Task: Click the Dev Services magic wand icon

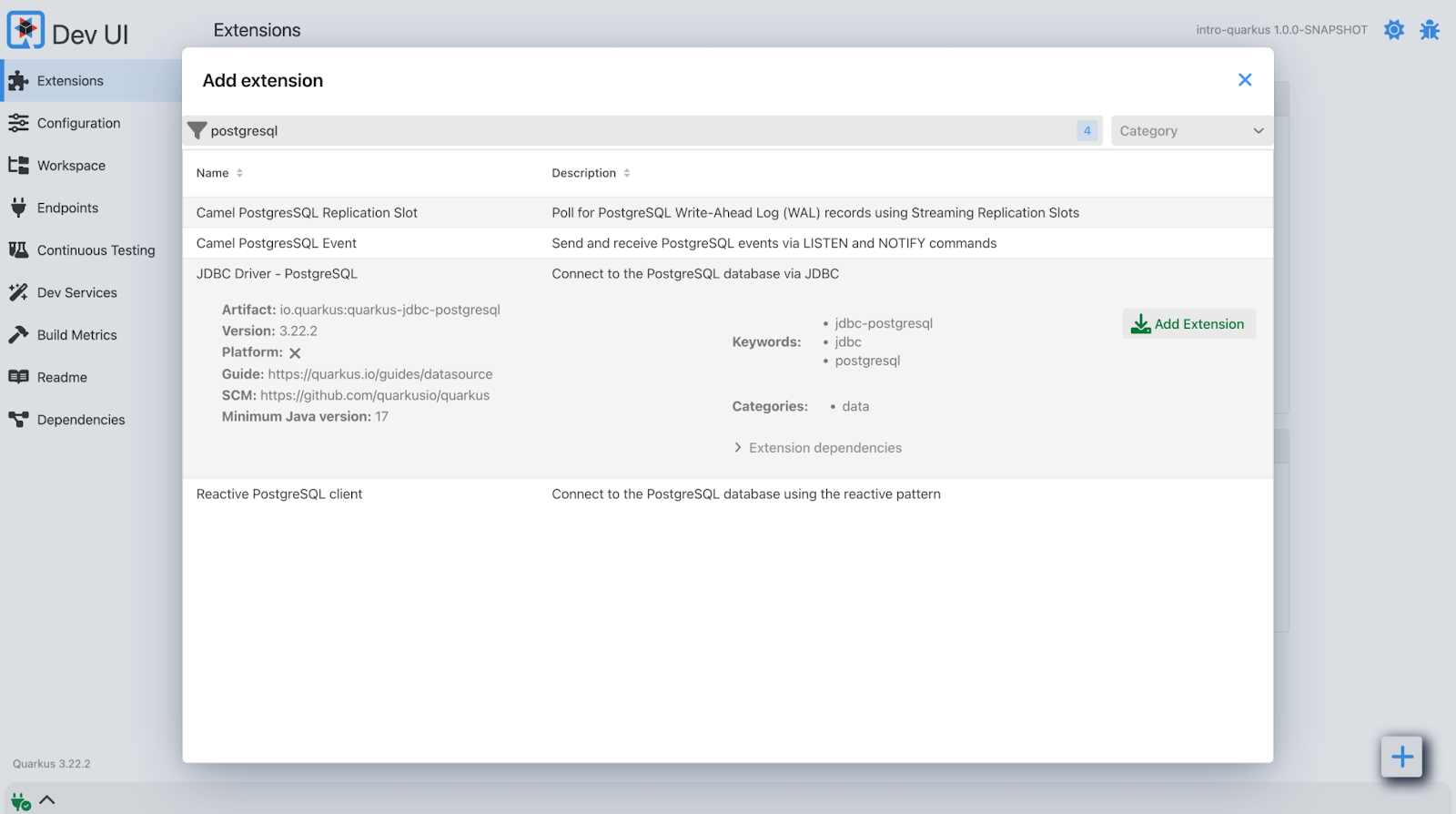Action: [x=18, y=292]
